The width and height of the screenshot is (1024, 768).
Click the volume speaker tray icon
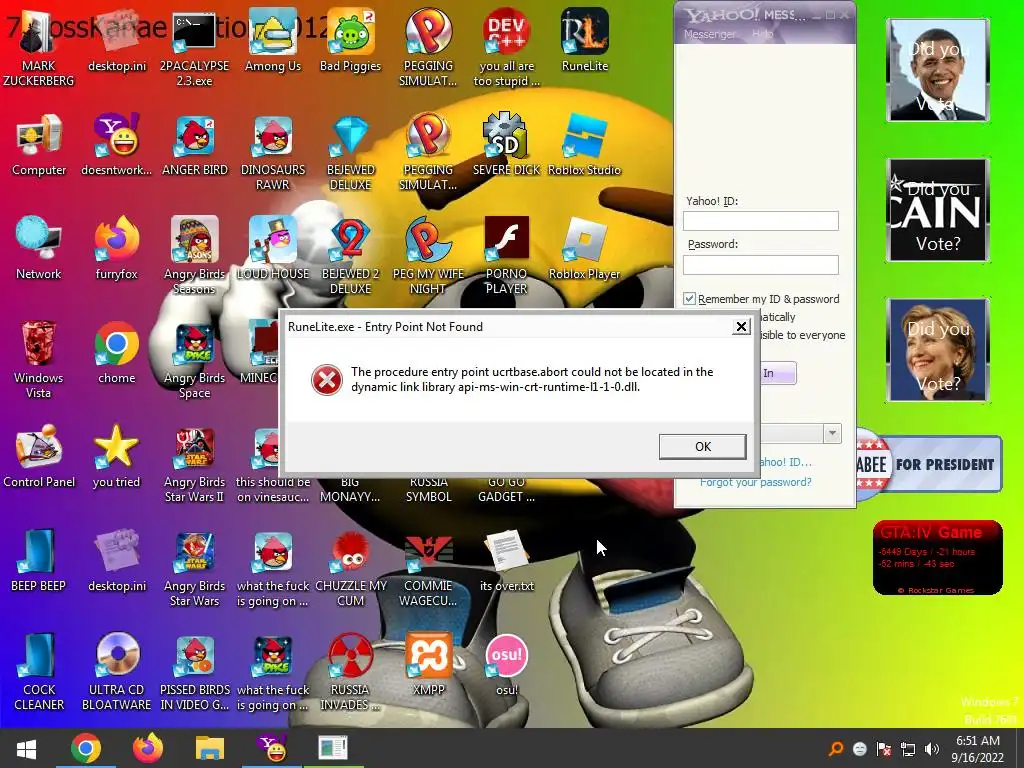[x=932, y=748]
